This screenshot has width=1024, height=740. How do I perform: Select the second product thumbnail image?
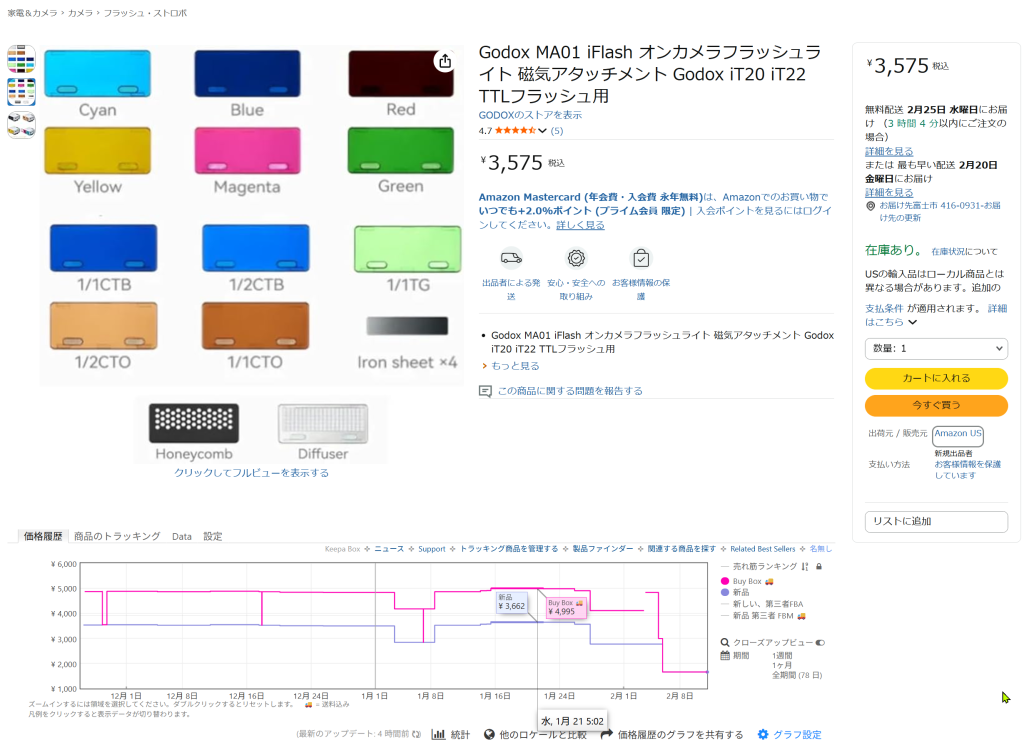(21, 92)
